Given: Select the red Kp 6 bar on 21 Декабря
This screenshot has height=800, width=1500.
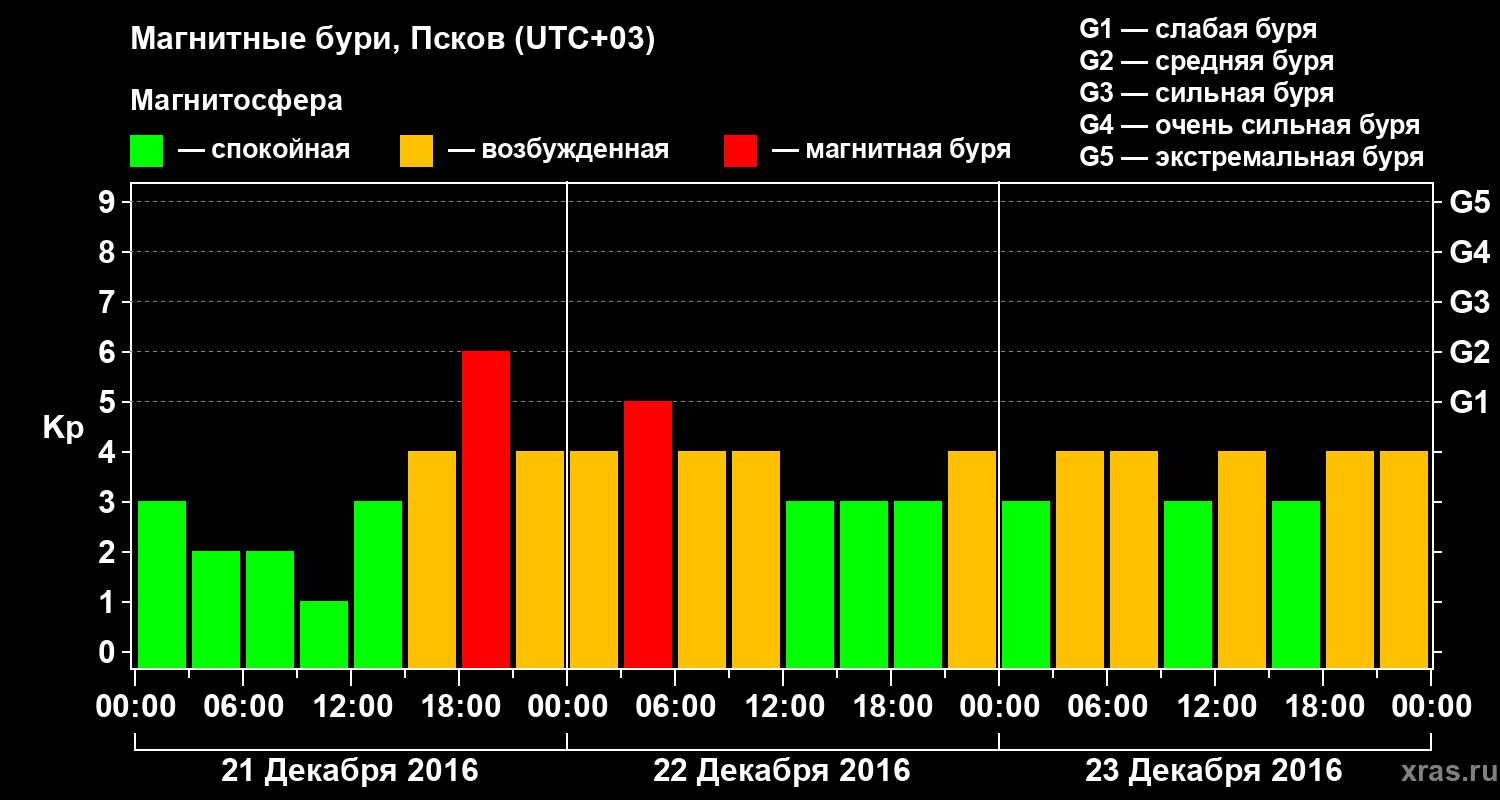Looking at the screenshot, I should click(x=486, y=510).
